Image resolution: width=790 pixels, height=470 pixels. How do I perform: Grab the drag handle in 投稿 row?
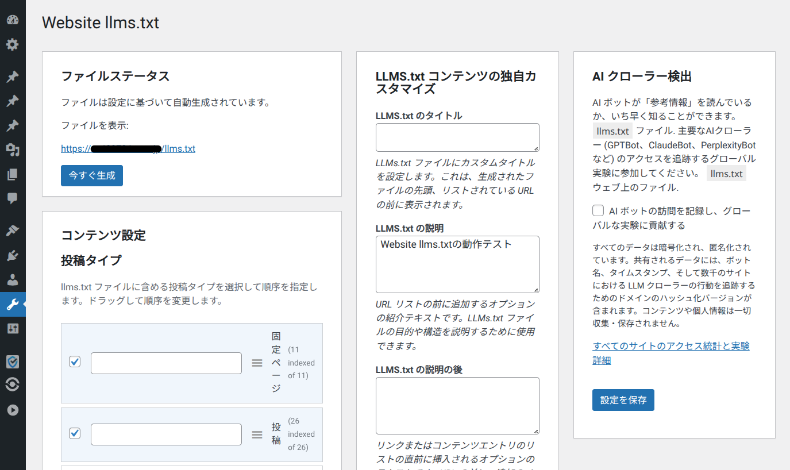[x=257, y=434]
